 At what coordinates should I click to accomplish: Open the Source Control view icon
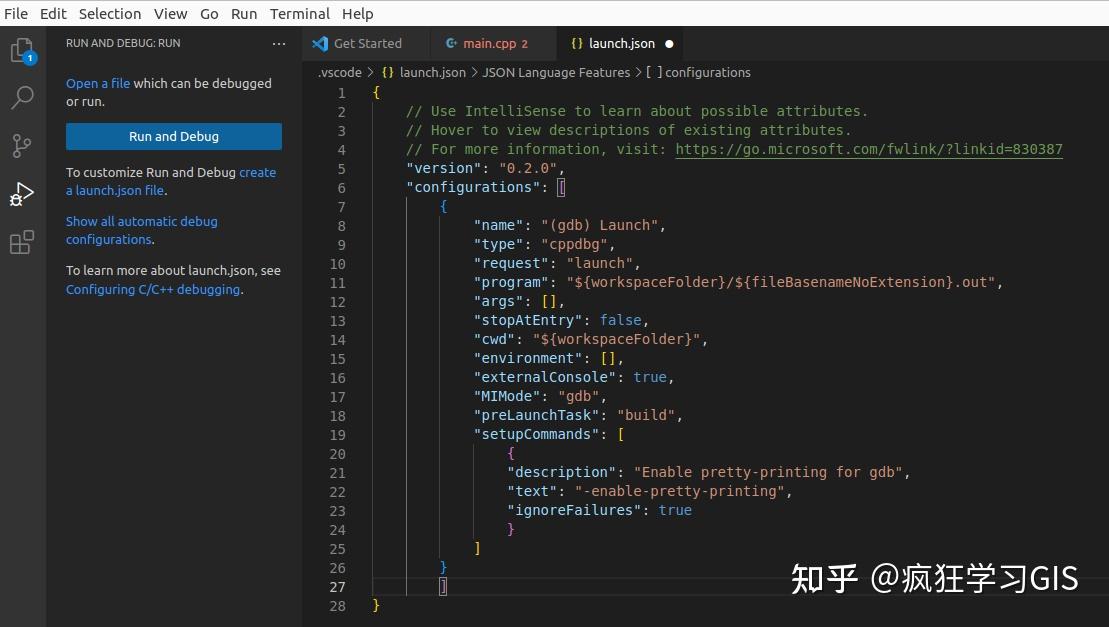[x=22, y=146]
